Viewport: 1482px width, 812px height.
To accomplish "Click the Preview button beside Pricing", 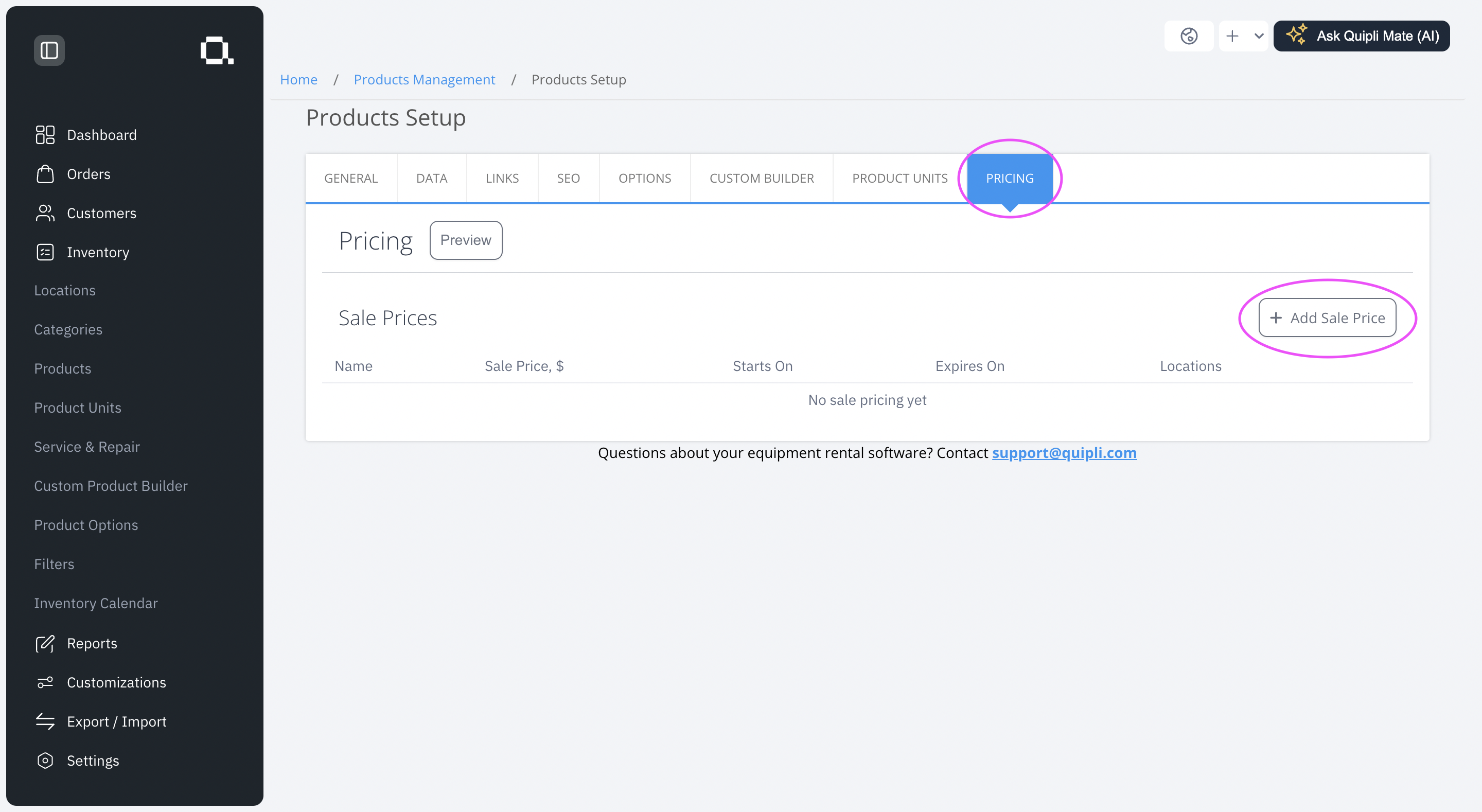I will (x=465, y=240).
